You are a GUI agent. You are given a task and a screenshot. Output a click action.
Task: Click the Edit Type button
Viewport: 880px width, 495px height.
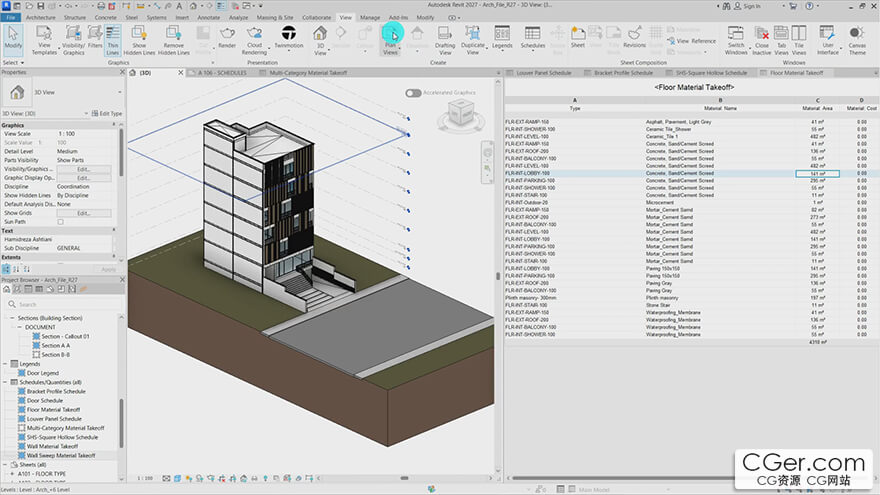tap(107, 113)
